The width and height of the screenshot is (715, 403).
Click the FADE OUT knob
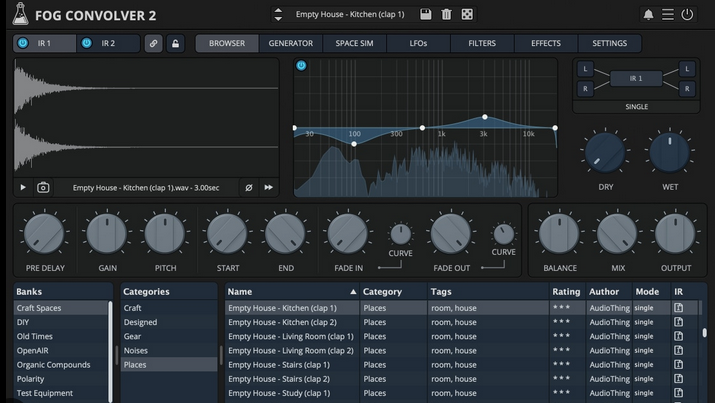point(451,233)
